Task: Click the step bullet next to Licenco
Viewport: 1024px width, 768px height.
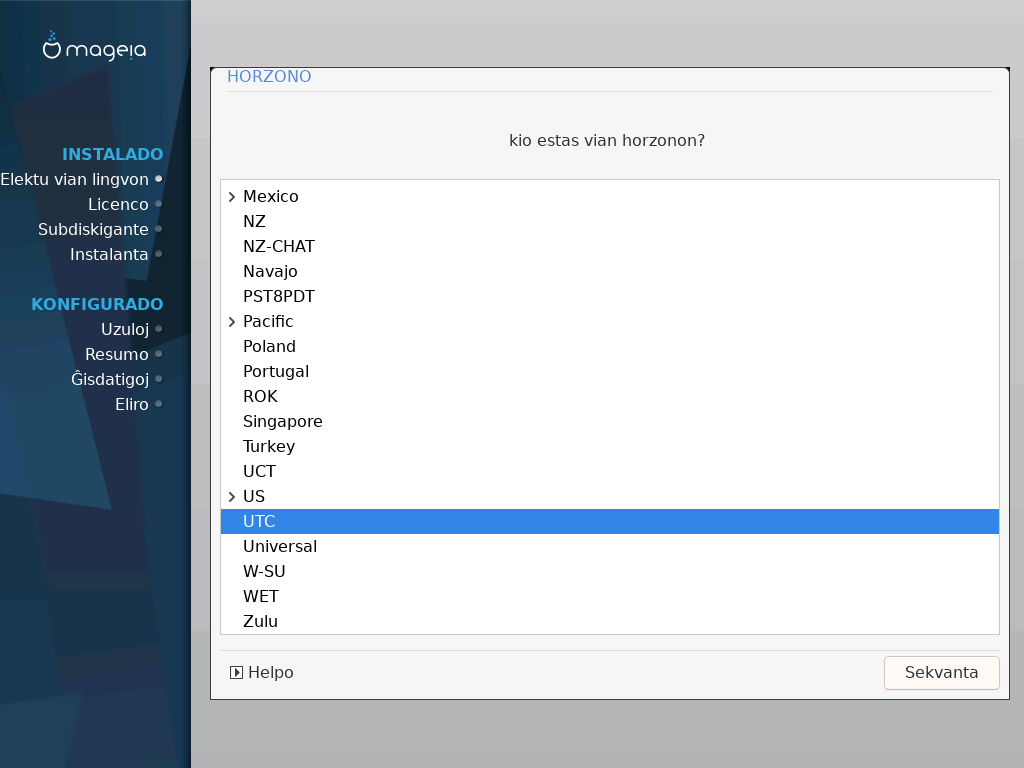Action: pos(159,204)
